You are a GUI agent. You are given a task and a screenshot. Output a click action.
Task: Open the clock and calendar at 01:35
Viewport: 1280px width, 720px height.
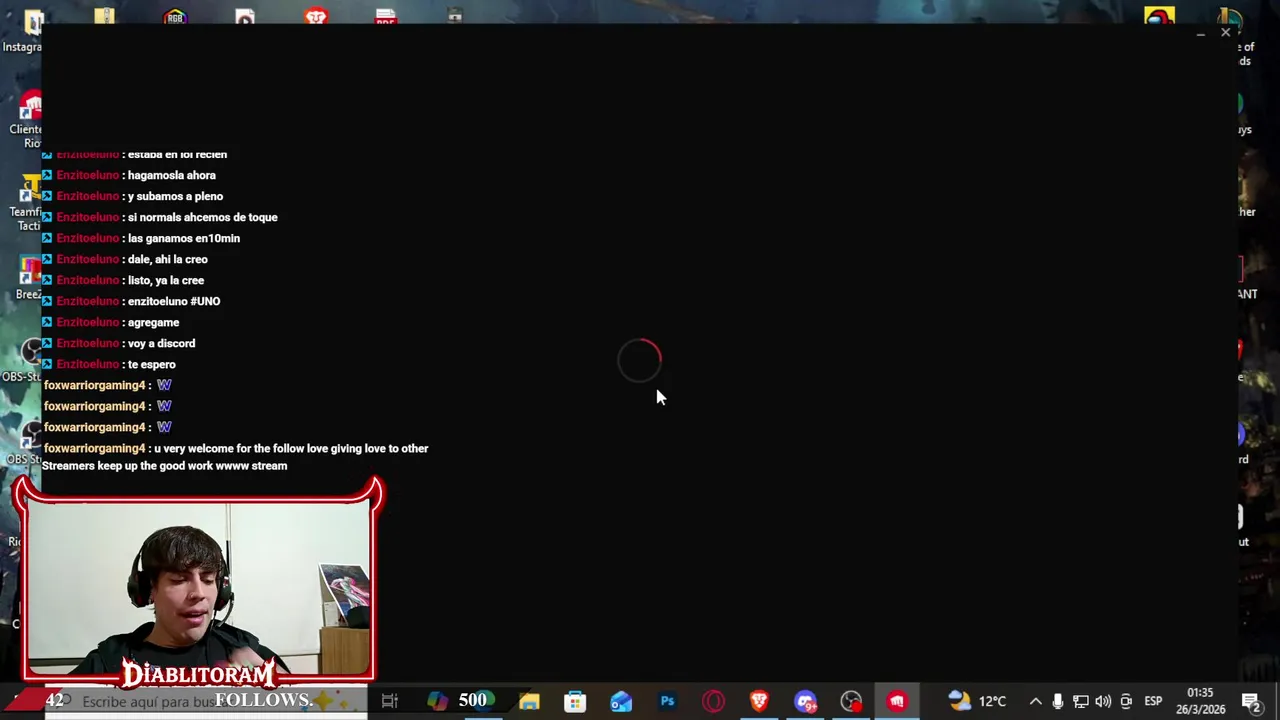coord(1200,701)
